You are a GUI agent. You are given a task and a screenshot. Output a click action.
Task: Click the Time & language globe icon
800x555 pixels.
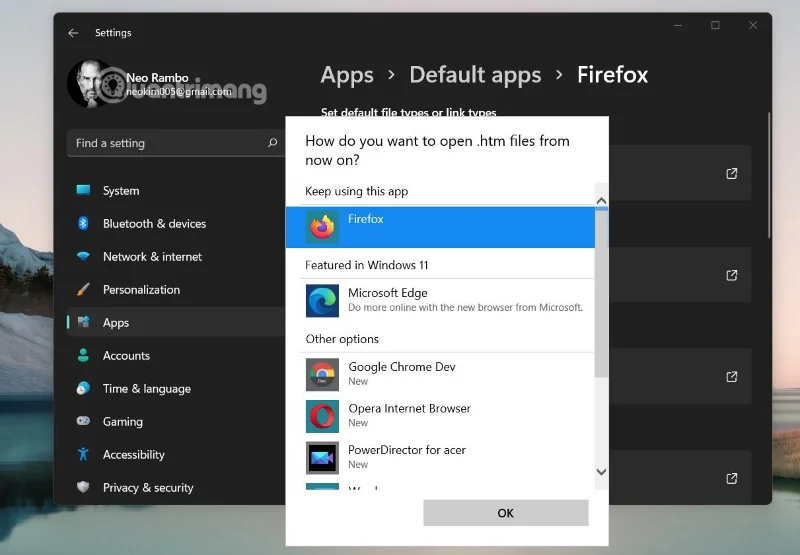click(x=83, y=388)
